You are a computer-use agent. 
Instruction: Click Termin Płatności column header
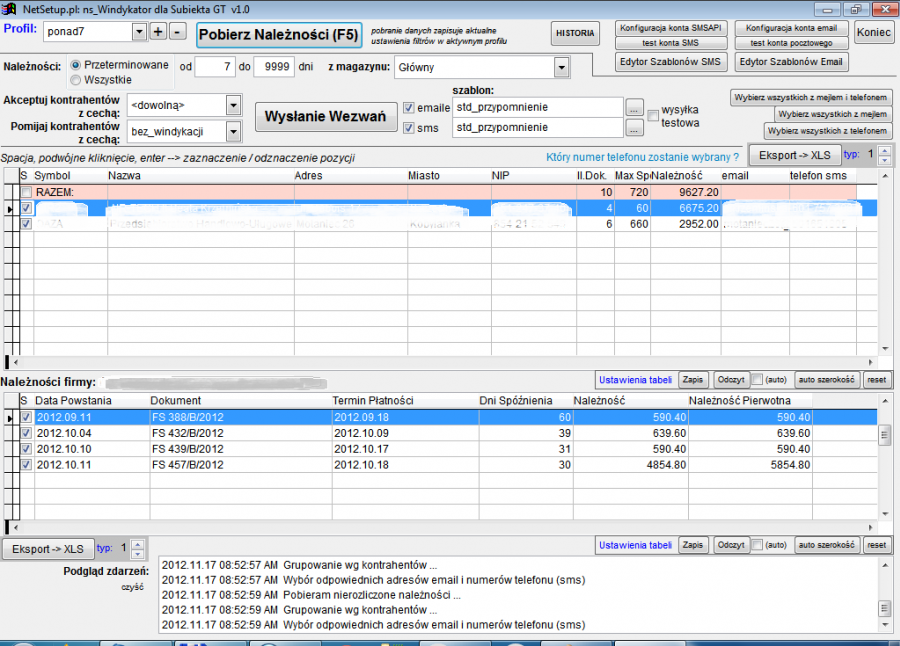pyautogui.click(x=405, y=400)
